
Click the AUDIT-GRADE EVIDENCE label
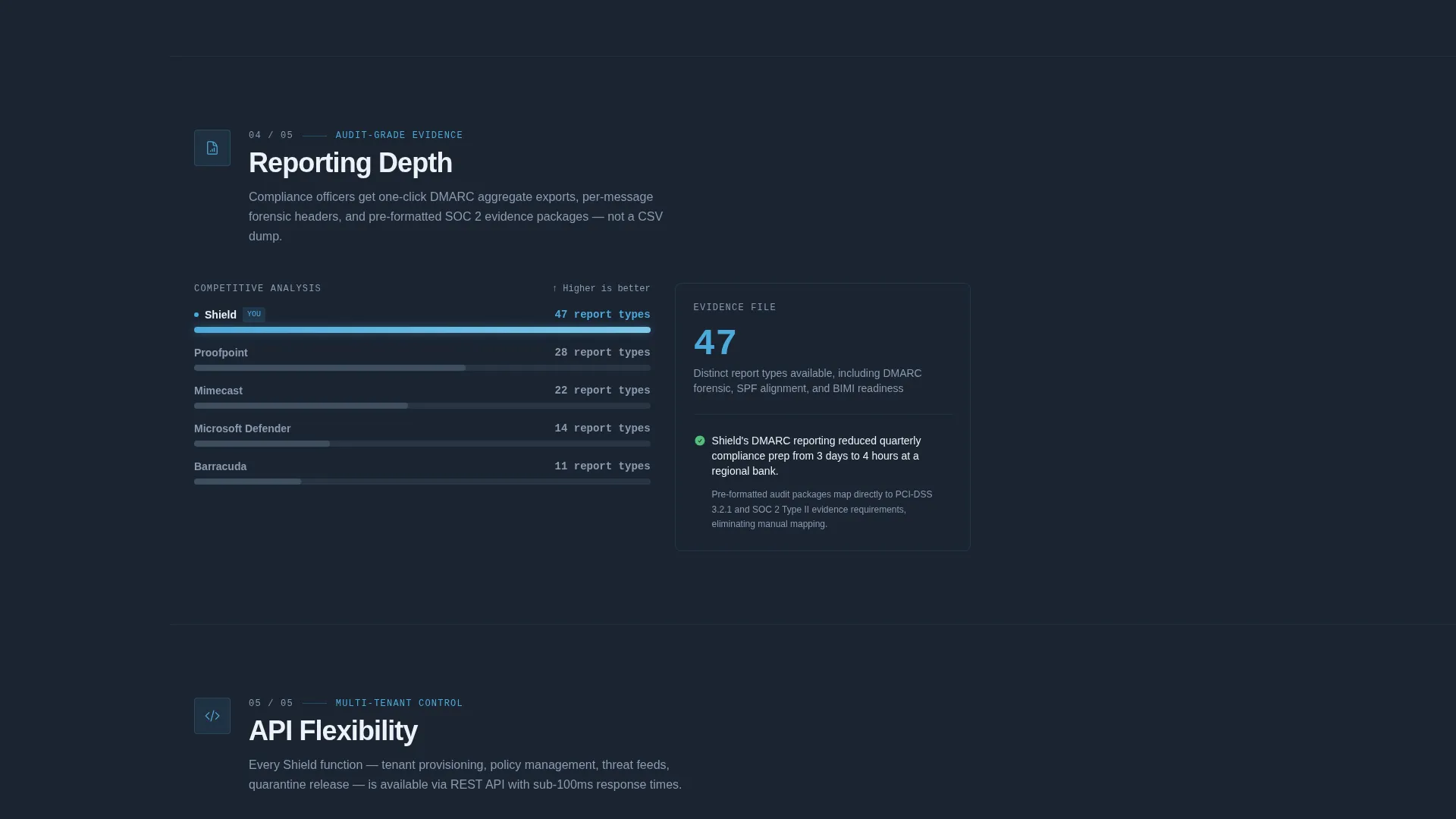coord(399,136)
